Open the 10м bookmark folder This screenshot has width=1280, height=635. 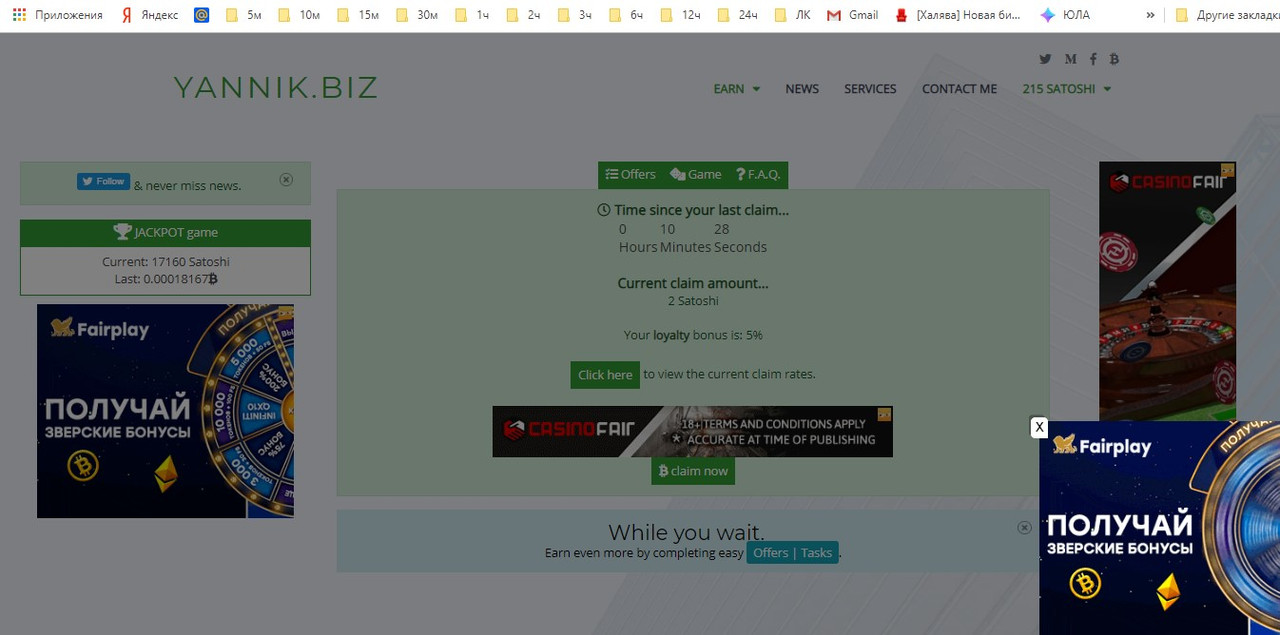(x=298, y=15)
